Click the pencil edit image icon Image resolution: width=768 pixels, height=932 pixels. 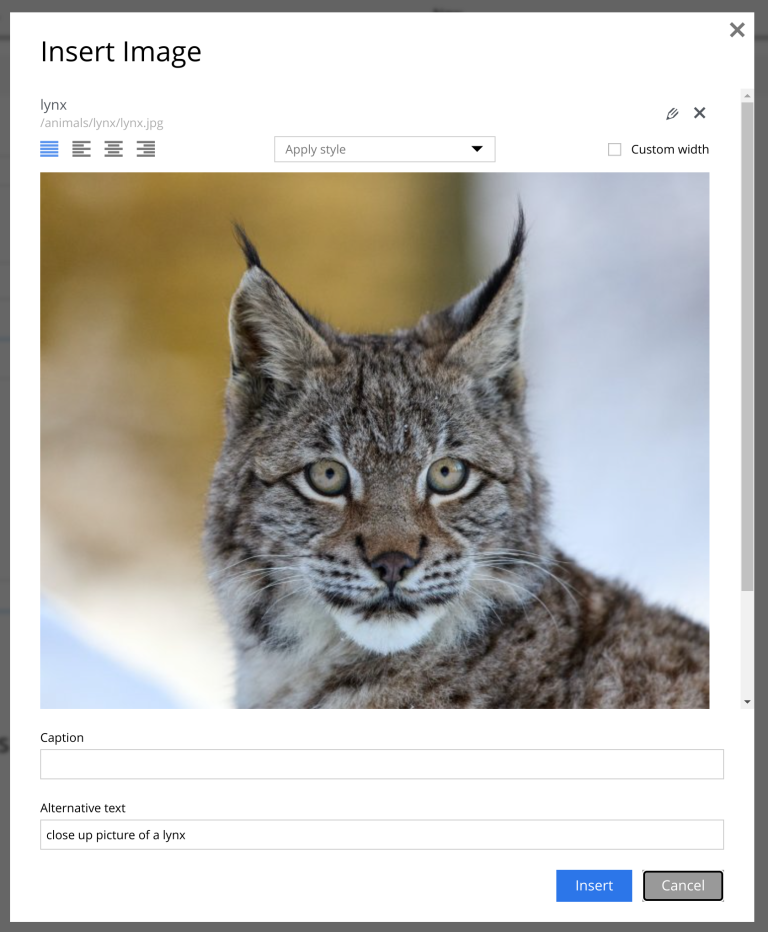pos(672,113)
